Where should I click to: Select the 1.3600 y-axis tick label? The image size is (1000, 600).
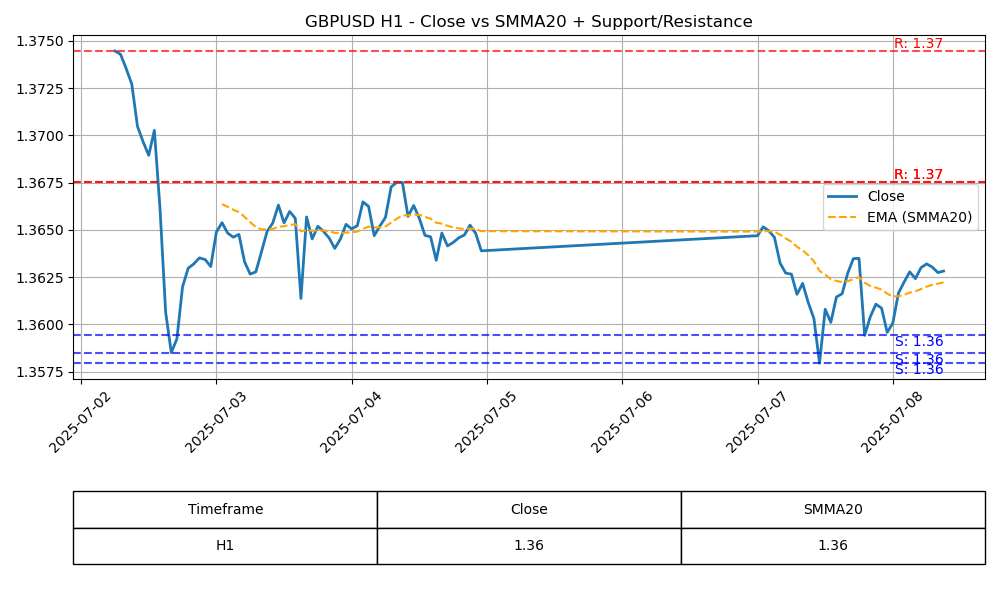[40, 325]
